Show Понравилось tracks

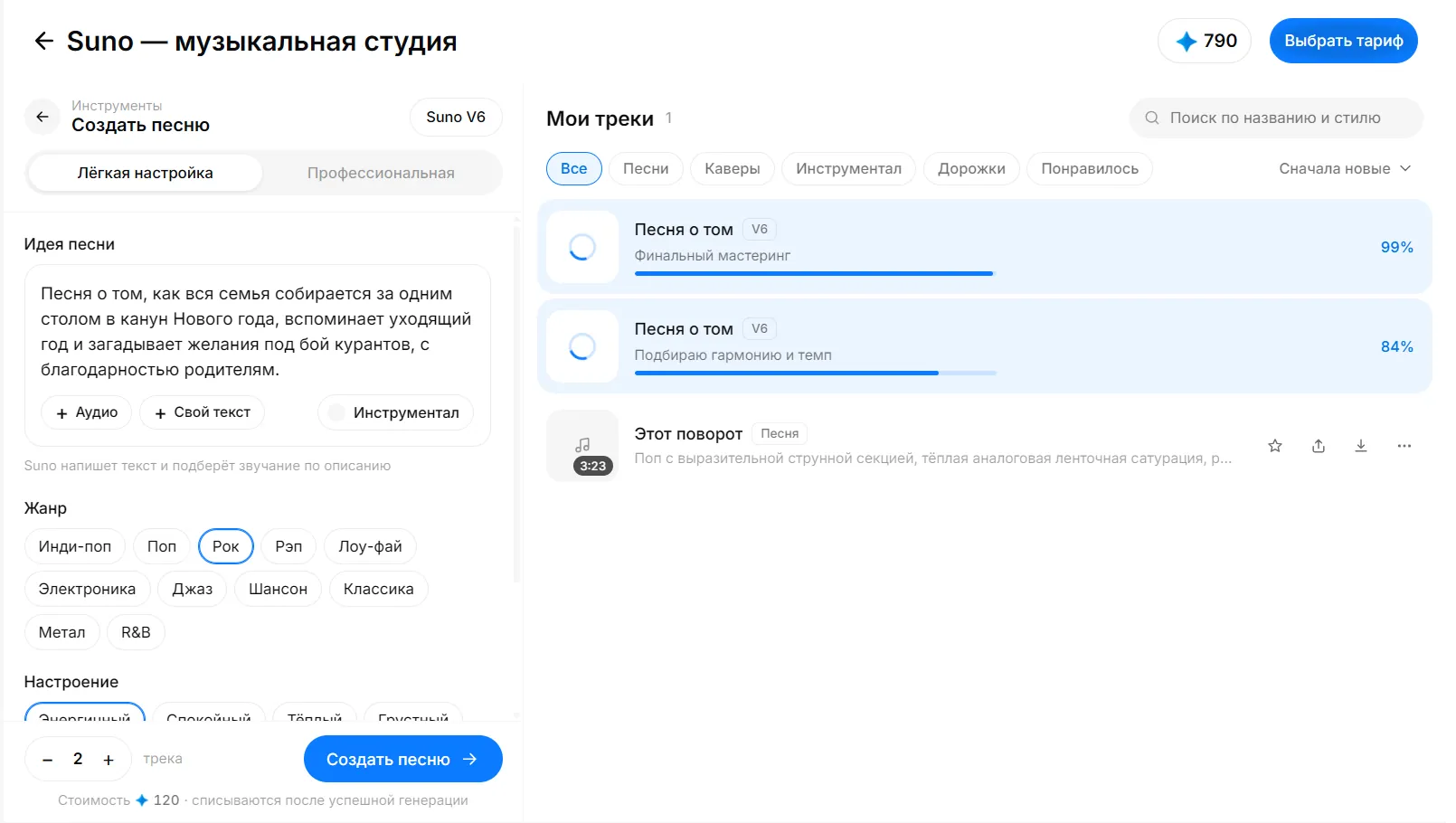(x=1090, y=168)
